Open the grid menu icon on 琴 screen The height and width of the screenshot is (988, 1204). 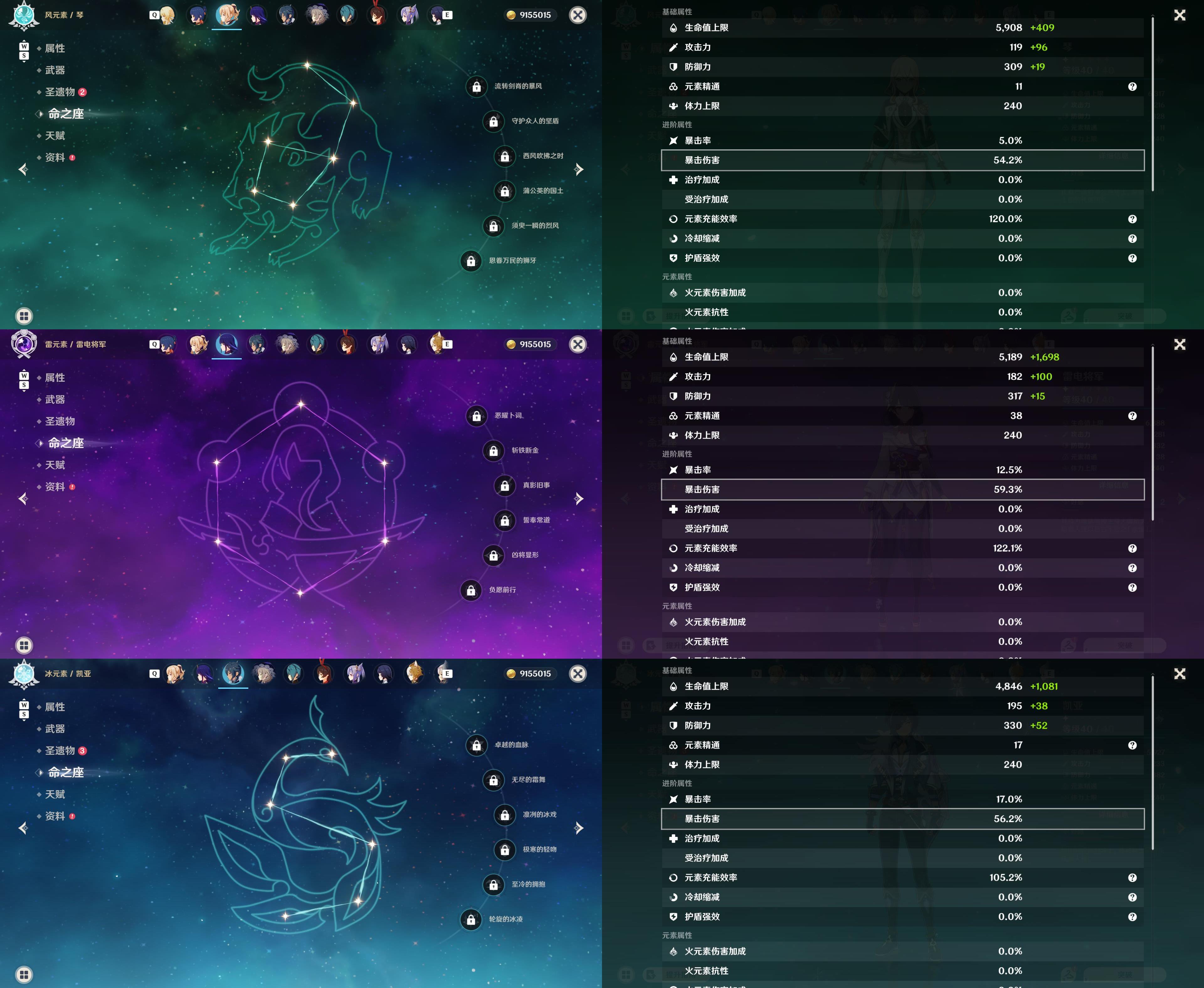[x=24, y=316]
